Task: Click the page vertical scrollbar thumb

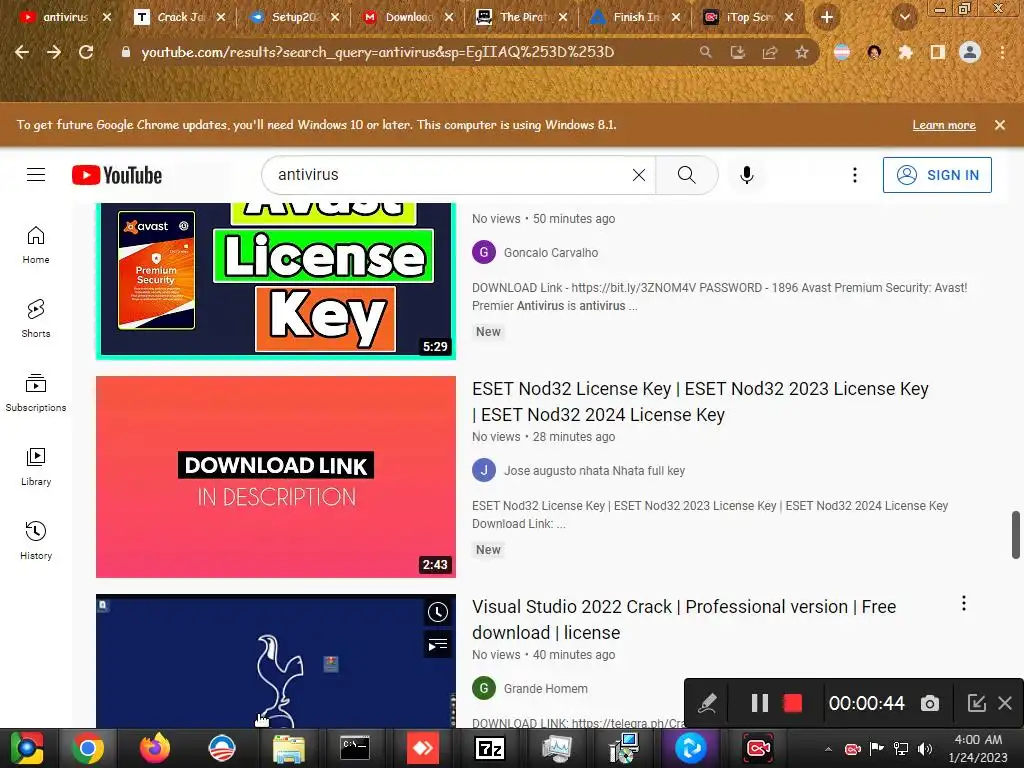Action: click(1016, 535)
